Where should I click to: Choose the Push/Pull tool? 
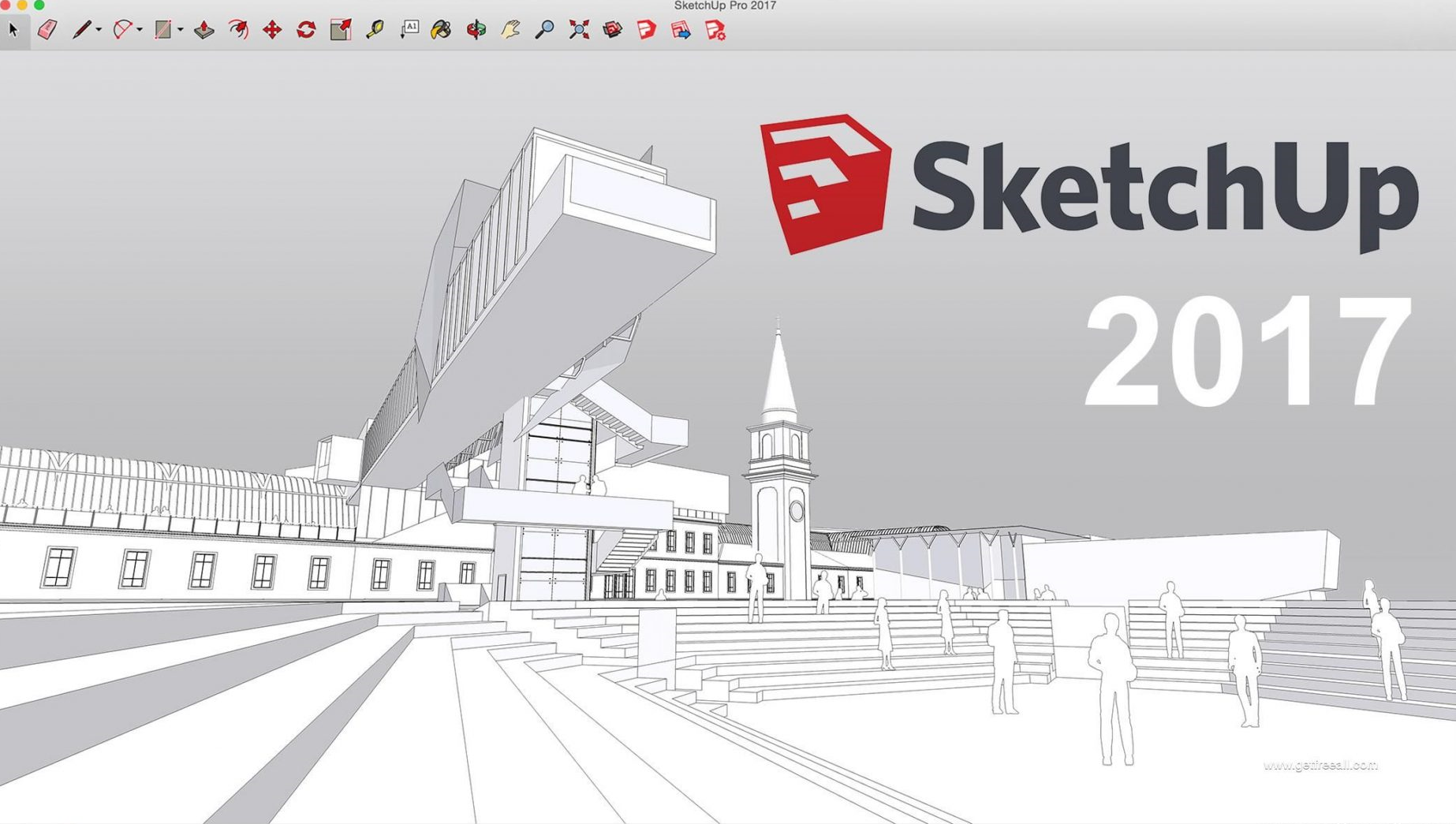click(204, 30)
